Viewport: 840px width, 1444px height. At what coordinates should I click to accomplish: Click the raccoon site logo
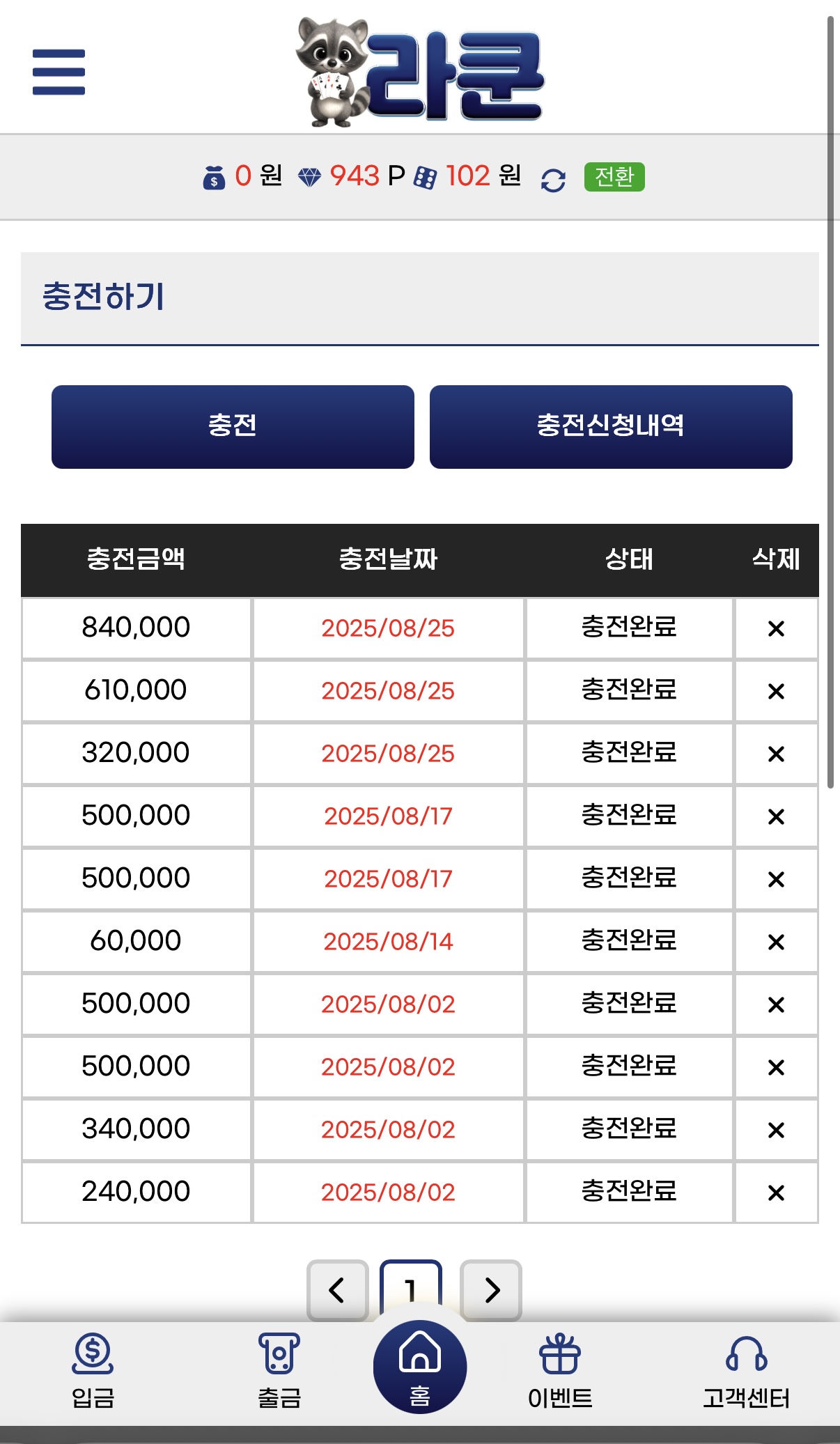419,73
